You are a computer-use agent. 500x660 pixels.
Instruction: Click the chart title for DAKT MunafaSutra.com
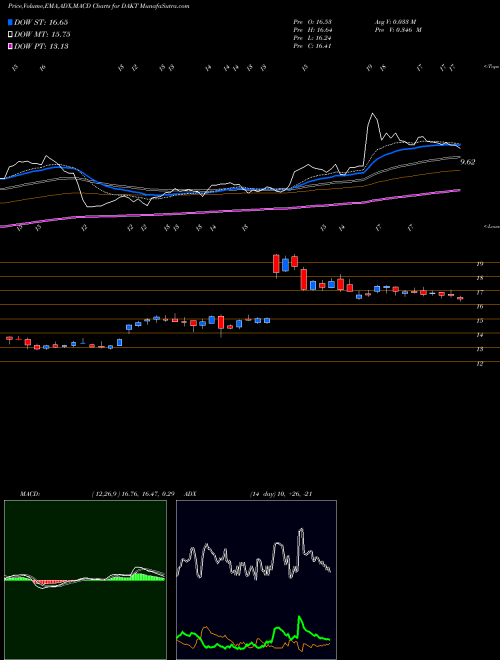98,6
